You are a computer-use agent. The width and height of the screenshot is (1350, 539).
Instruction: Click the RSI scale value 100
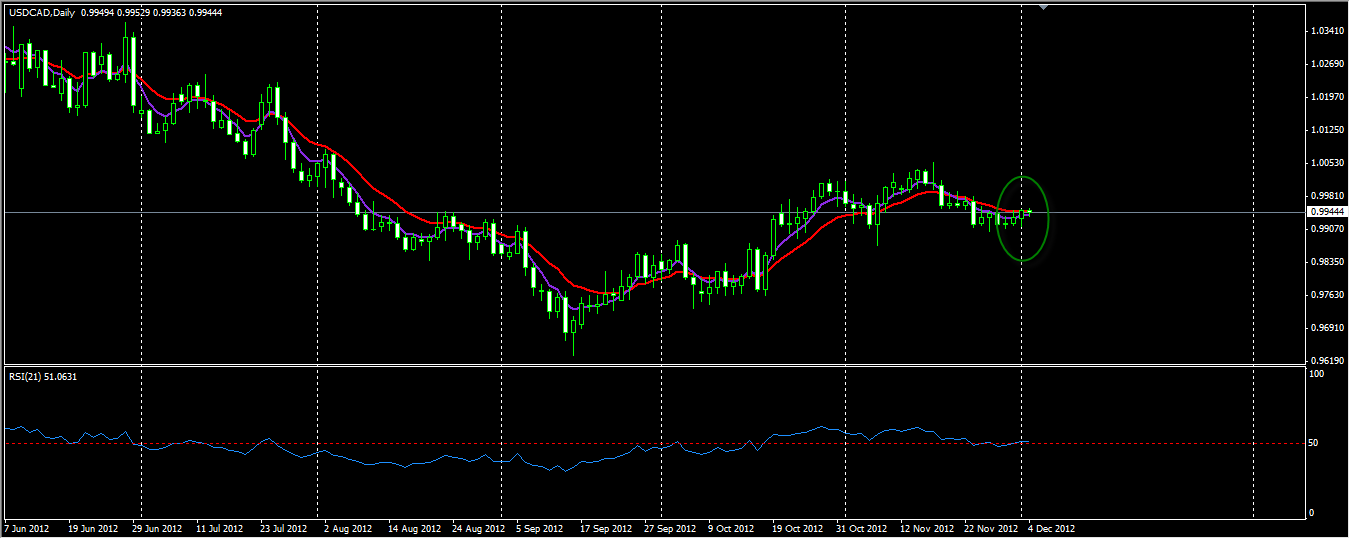(x=1317, y=374)
